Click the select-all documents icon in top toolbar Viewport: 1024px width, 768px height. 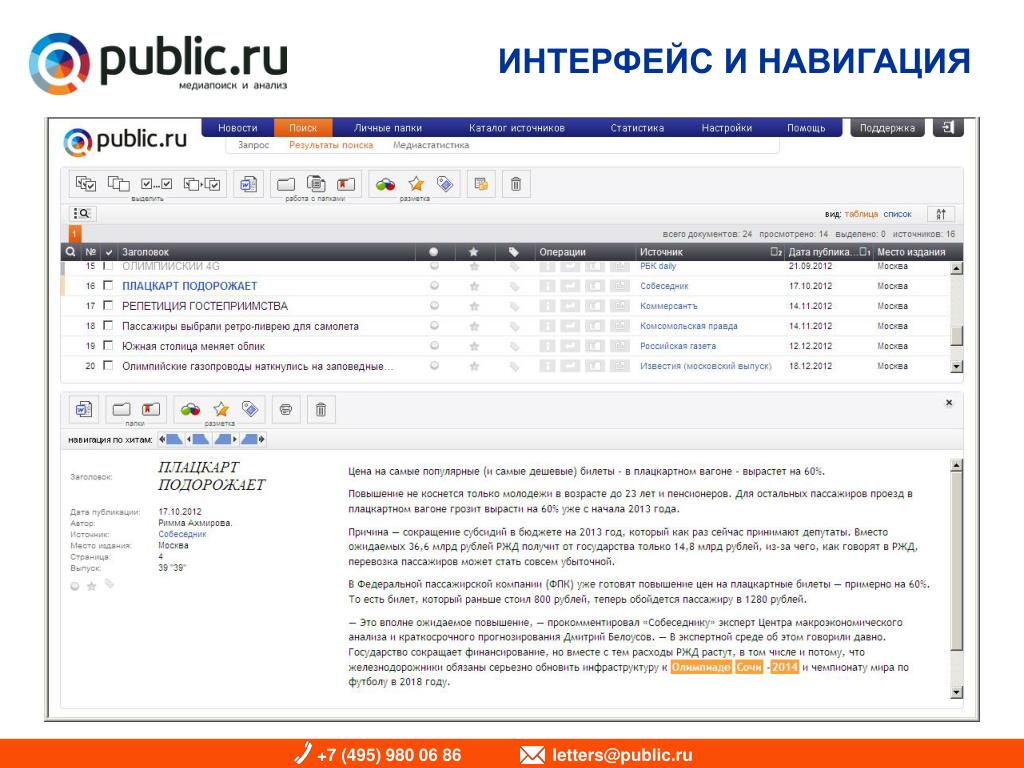point(86,184)
